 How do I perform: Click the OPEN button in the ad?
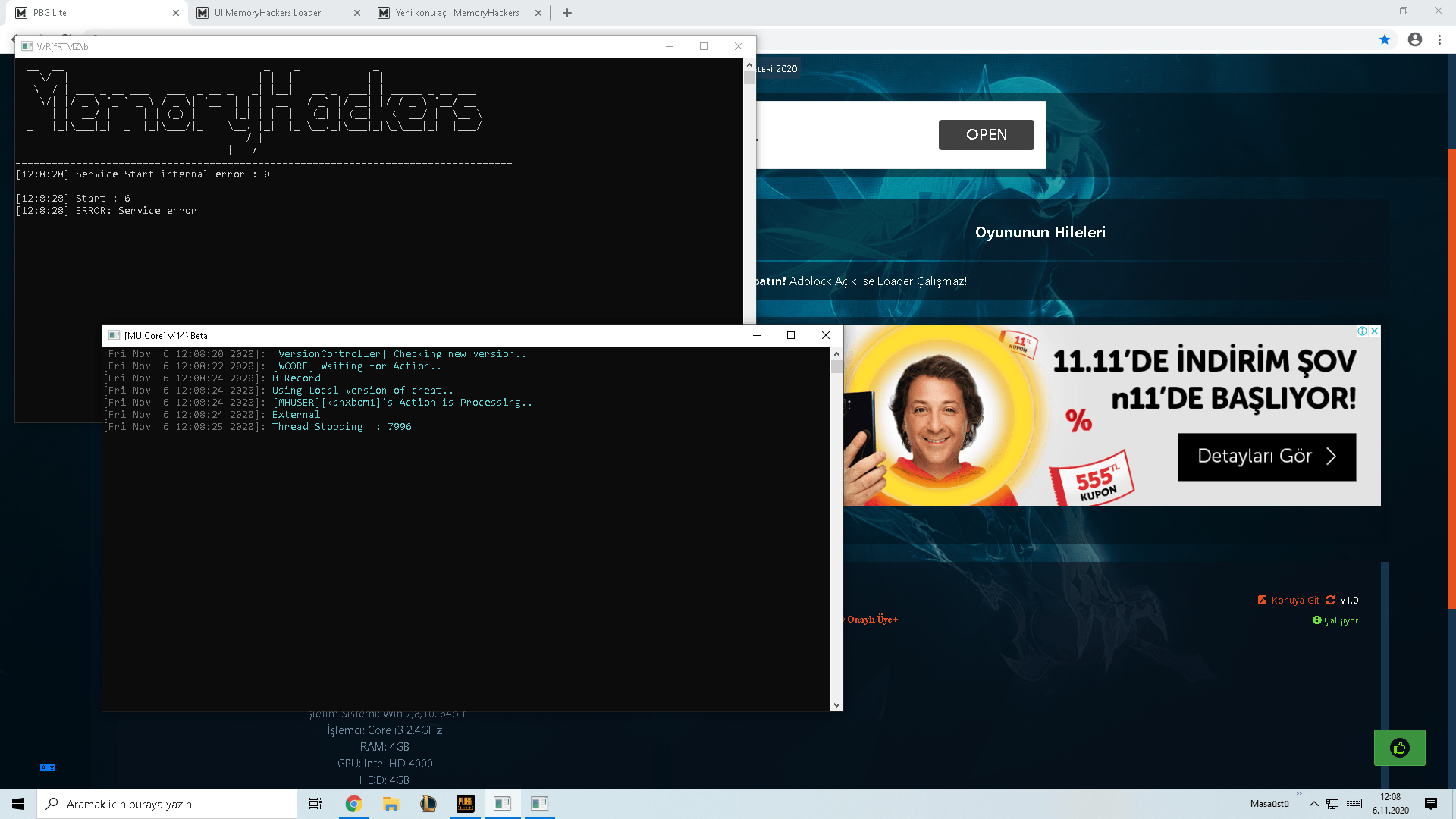pos(987,135)
